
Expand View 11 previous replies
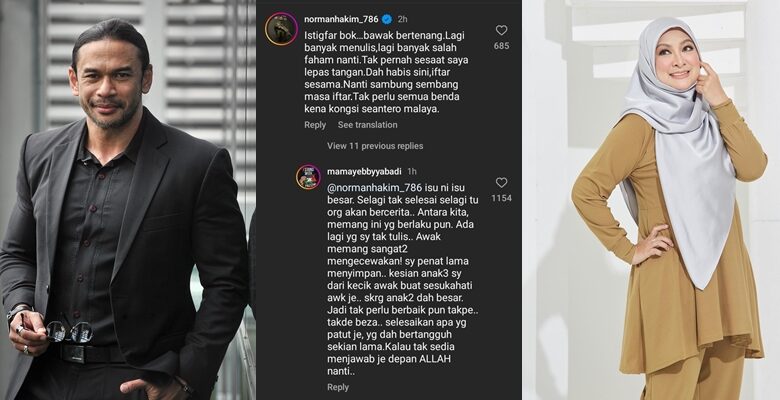pyautogui.click(x=375, y=146)
